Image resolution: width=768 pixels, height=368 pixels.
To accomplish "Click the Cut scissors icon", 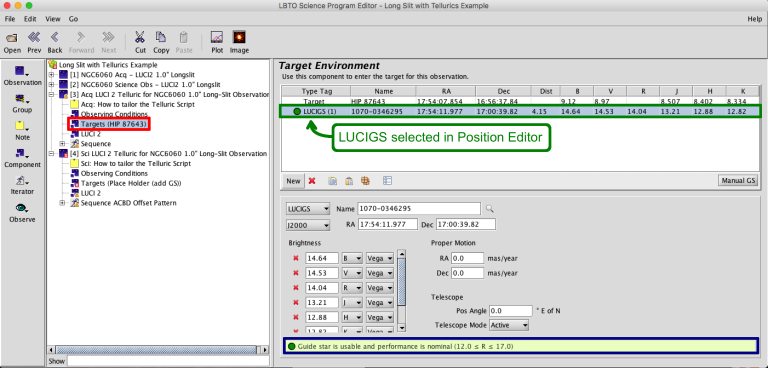I will 140,38.
